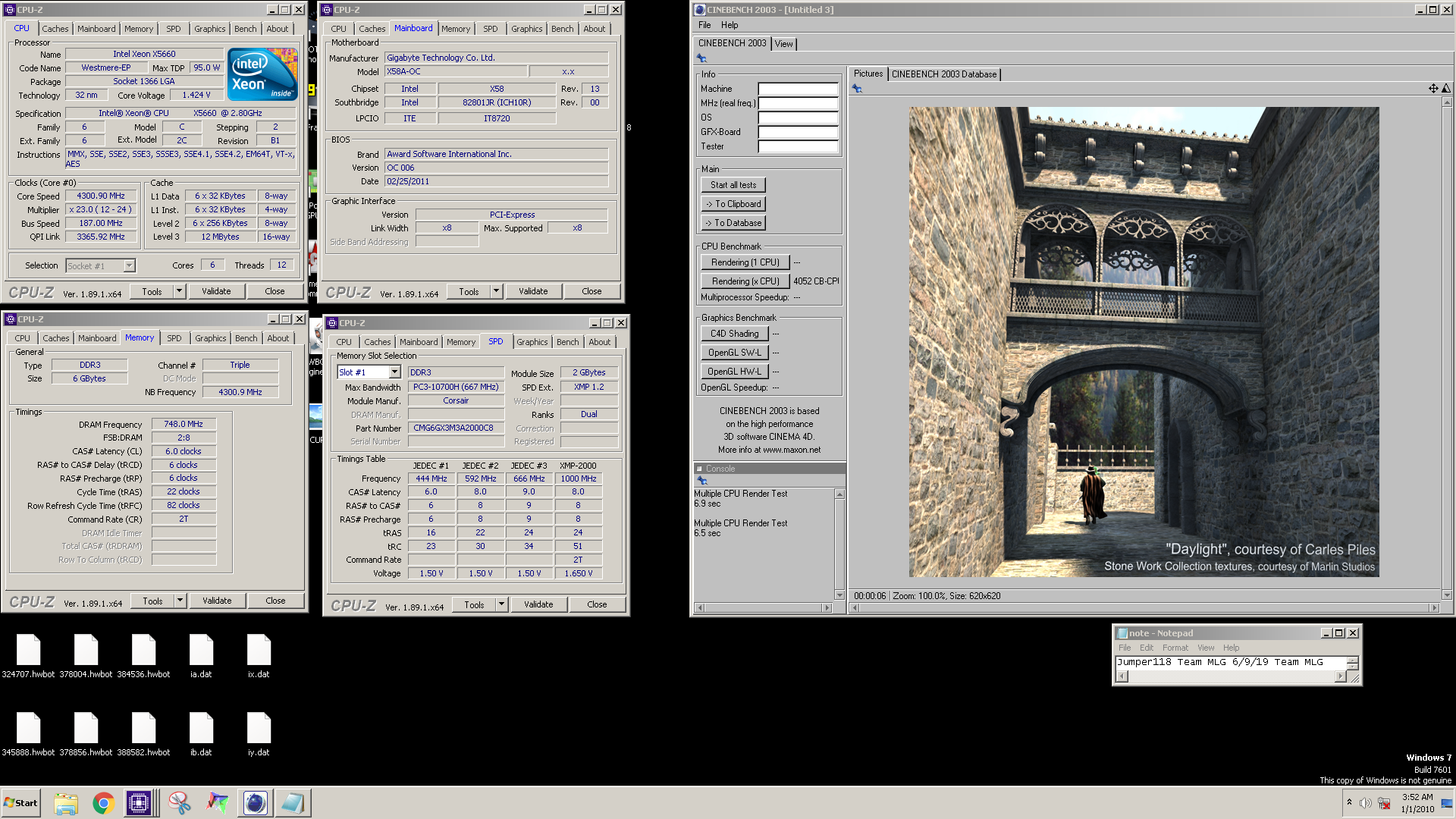Collapse the Console section header
The height and width of the screenshot is (819, 1456).
699,469
